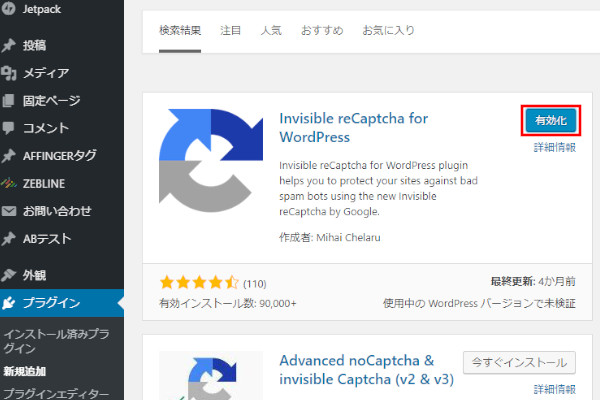Click the ZEBLINE colored stripes icon
This screenshot has width=600, height=400.
pos(8,183)
